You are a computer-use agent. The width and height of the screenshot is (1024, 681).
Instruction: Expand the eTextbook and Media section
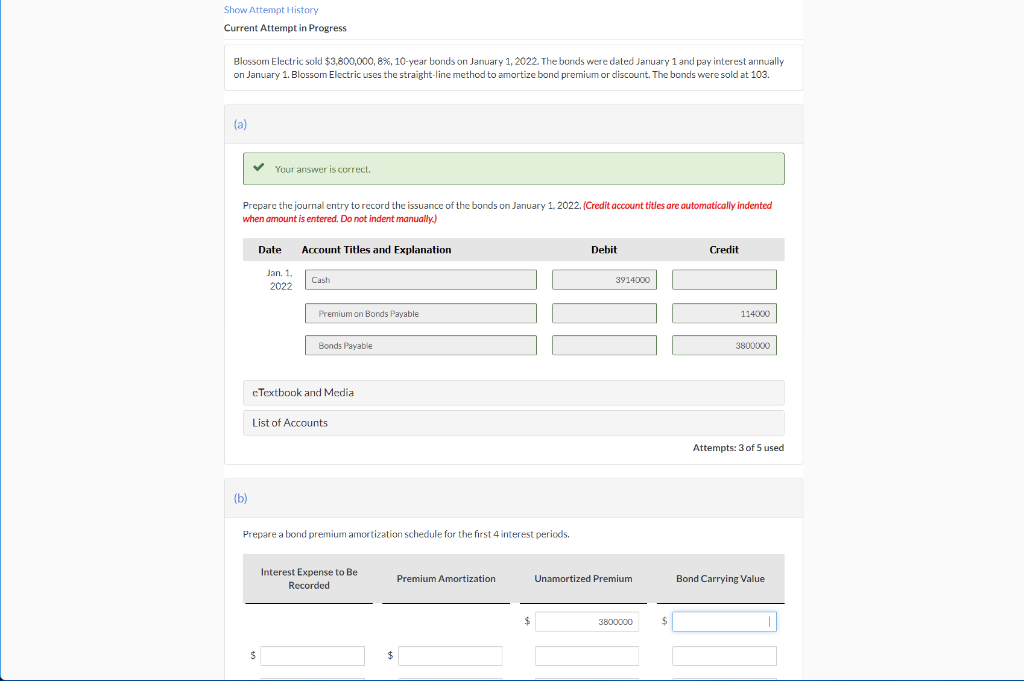[x=513, y=392]
